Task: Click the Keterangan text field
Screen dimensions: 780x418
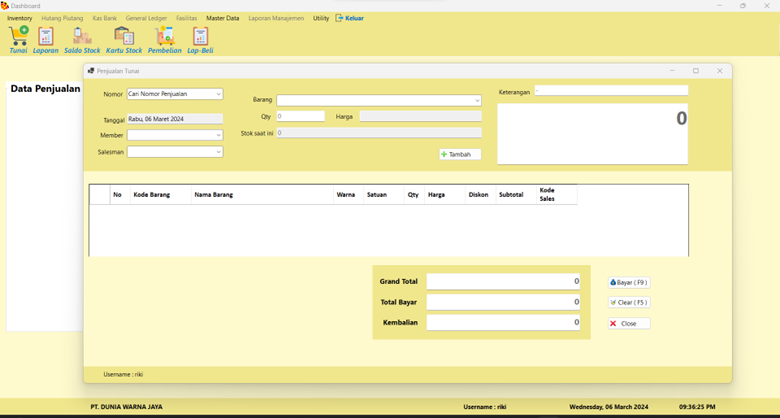Action: click(611, 91)
